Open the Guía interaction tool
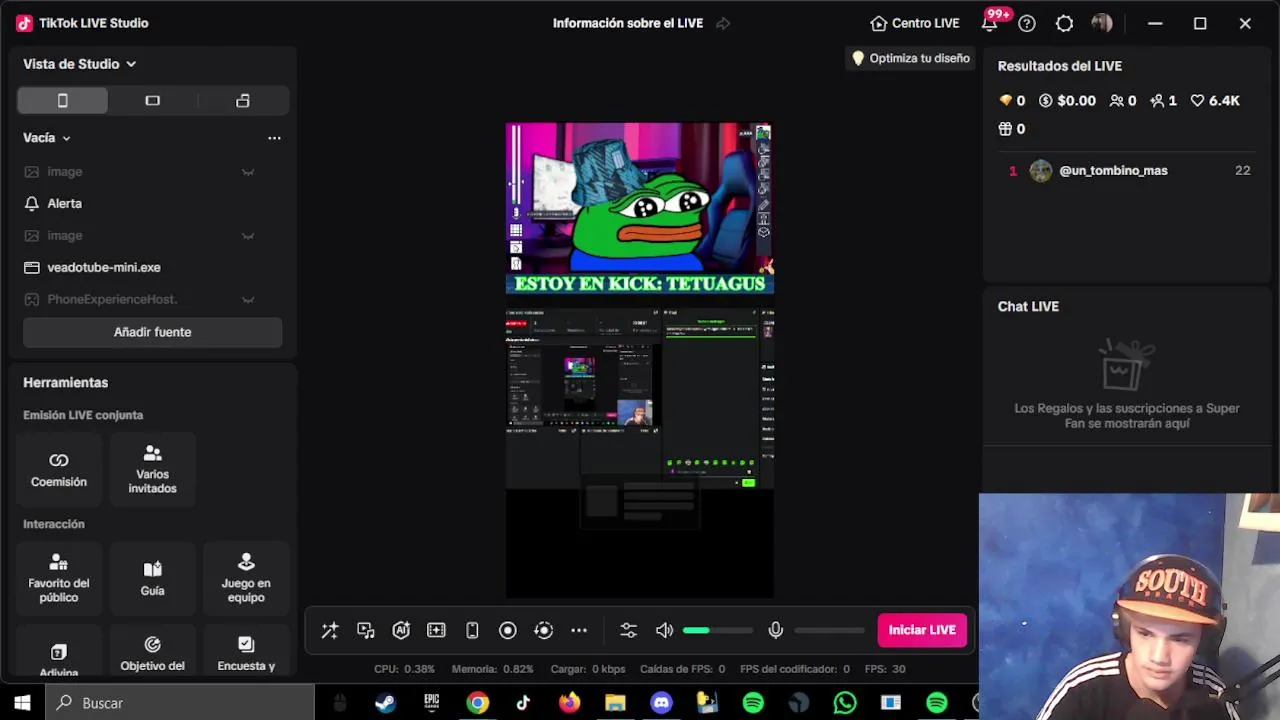1280x720 pixels. point(152,578)
